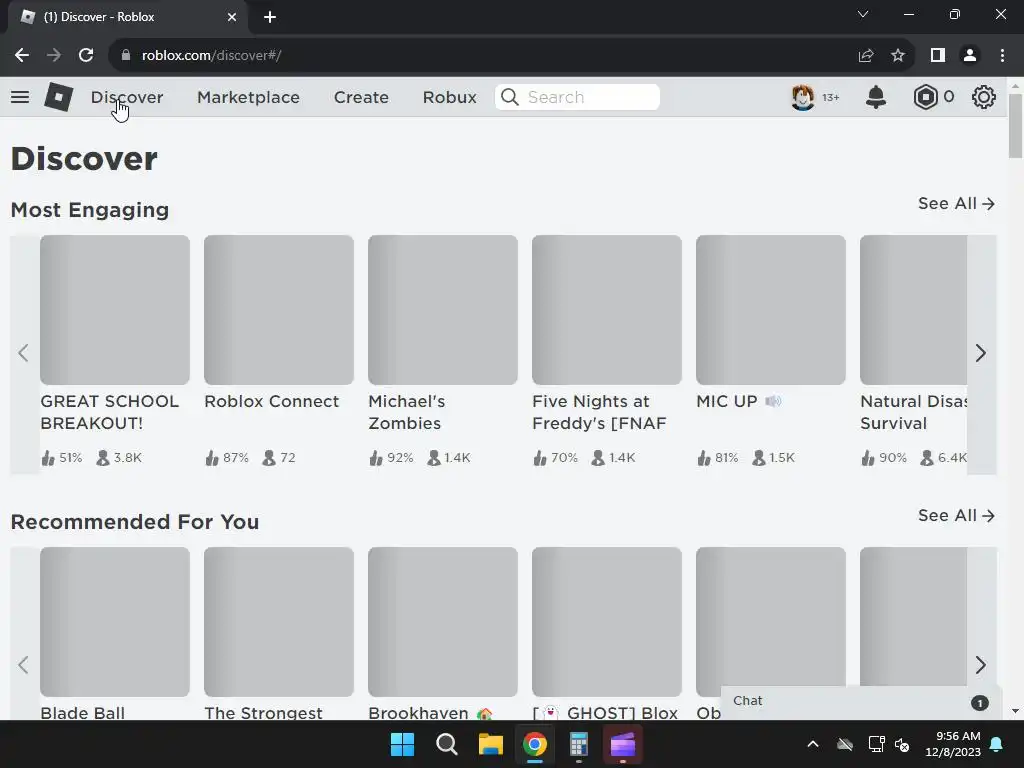
Task: Open the user avatar profile
Action: click(x=803, y=97)
